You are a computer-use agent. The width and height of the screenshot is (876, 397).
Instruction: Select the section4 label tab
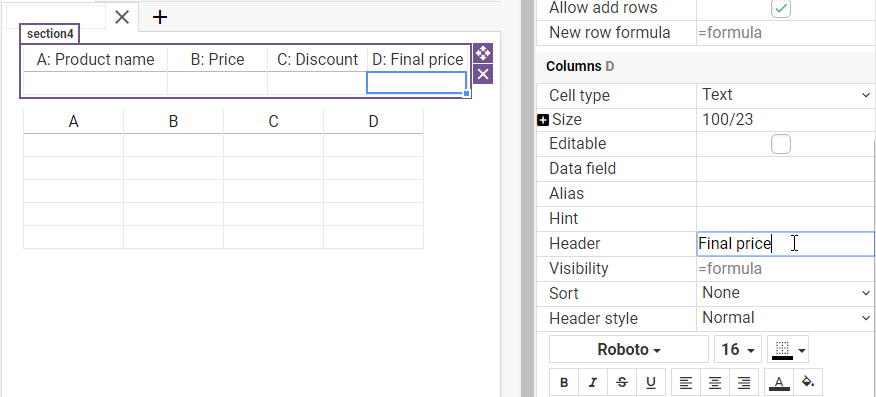50,34
